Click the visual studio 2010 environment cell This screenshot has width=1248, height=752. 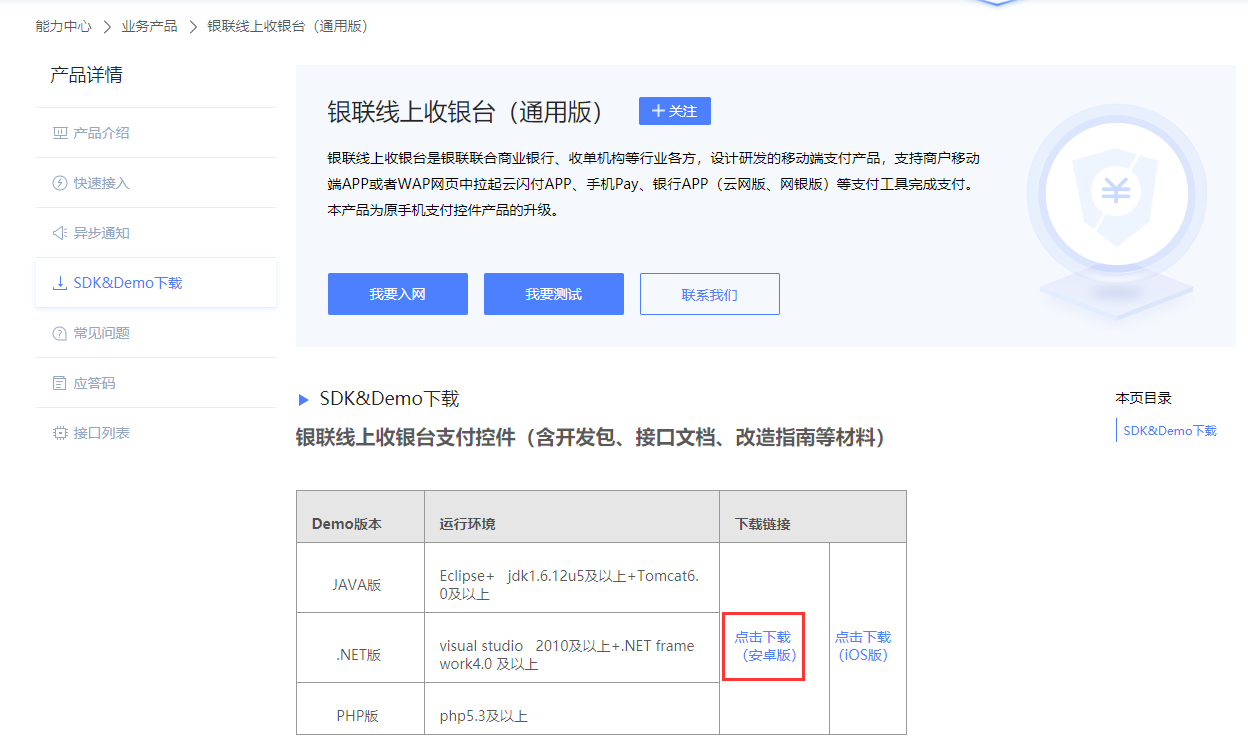pyautogui.click(x=572, y=648)
